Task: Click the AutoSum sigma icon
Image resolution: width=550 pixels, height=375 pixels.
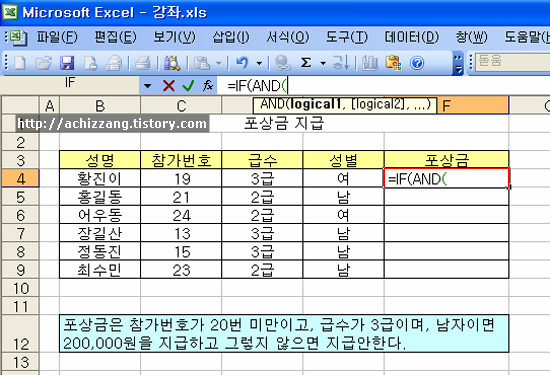Action: point(306,63)
